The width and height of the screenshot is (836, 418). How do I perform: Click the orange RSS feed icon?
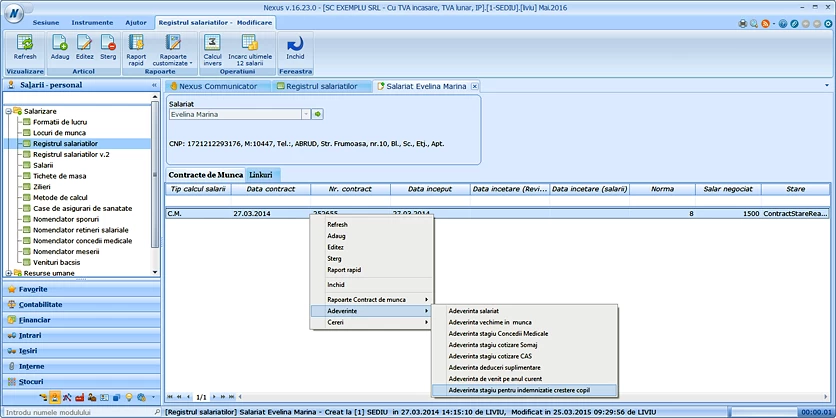pos(766,23)
